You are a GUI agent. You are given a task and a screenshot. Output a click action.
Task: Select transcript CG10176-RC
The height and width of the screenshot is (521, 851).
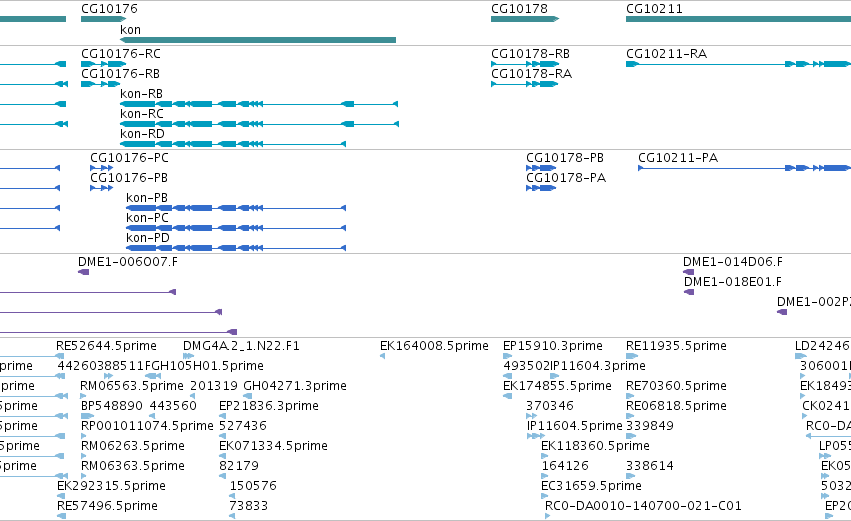pyautogui.click(x=120, y=54)
